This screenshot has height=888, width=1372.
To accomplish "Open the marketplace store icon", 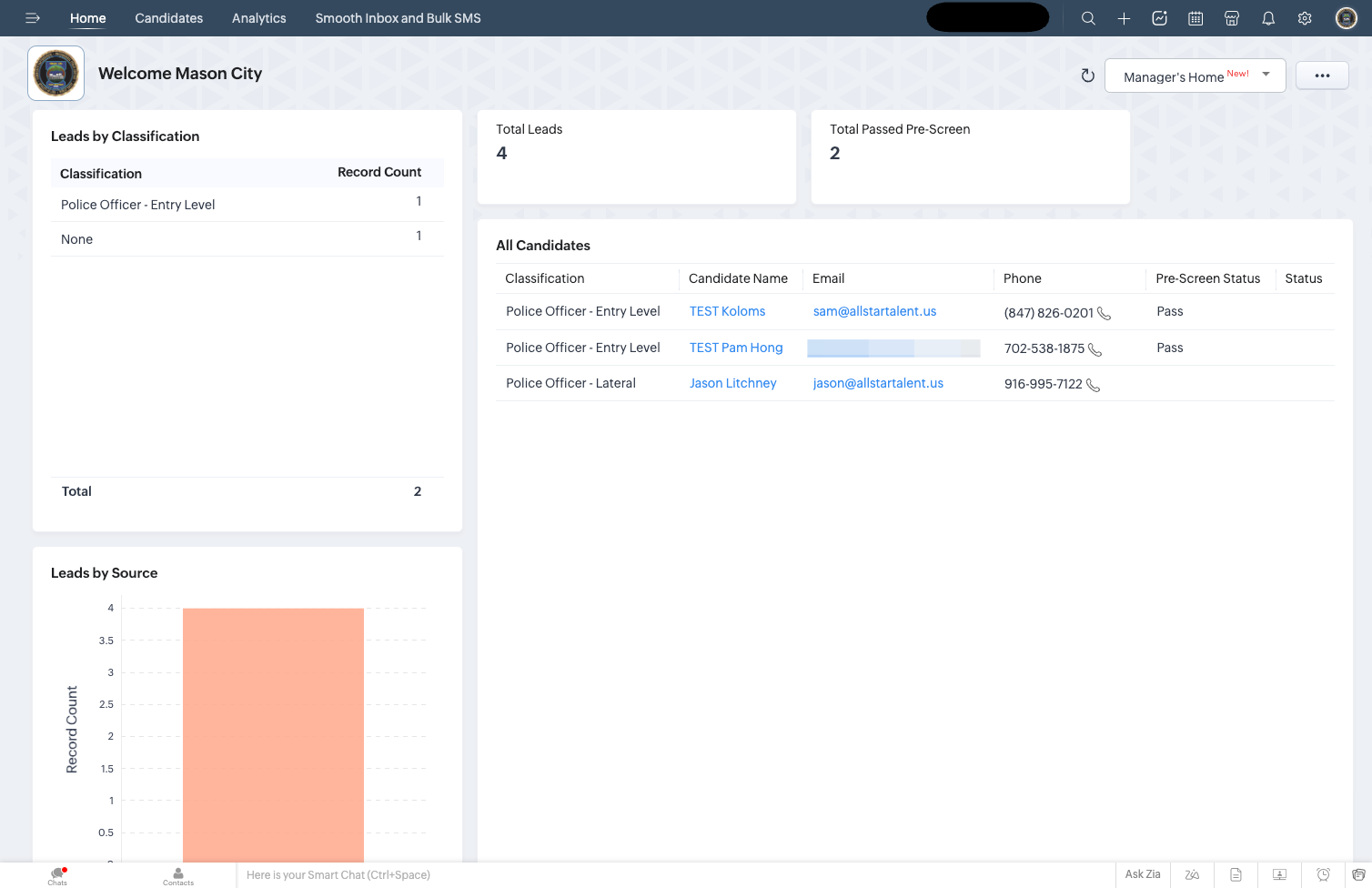I will 1232,18.
